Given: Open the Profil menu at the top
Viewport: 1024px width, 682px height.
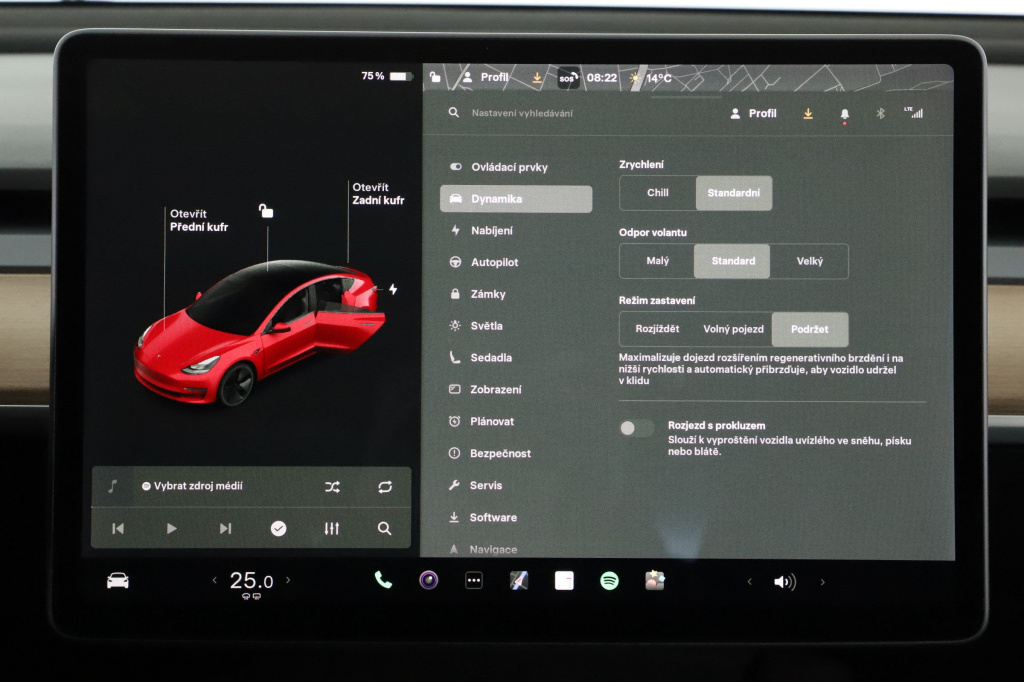Looking at the screenshot, I should (754, 113).
